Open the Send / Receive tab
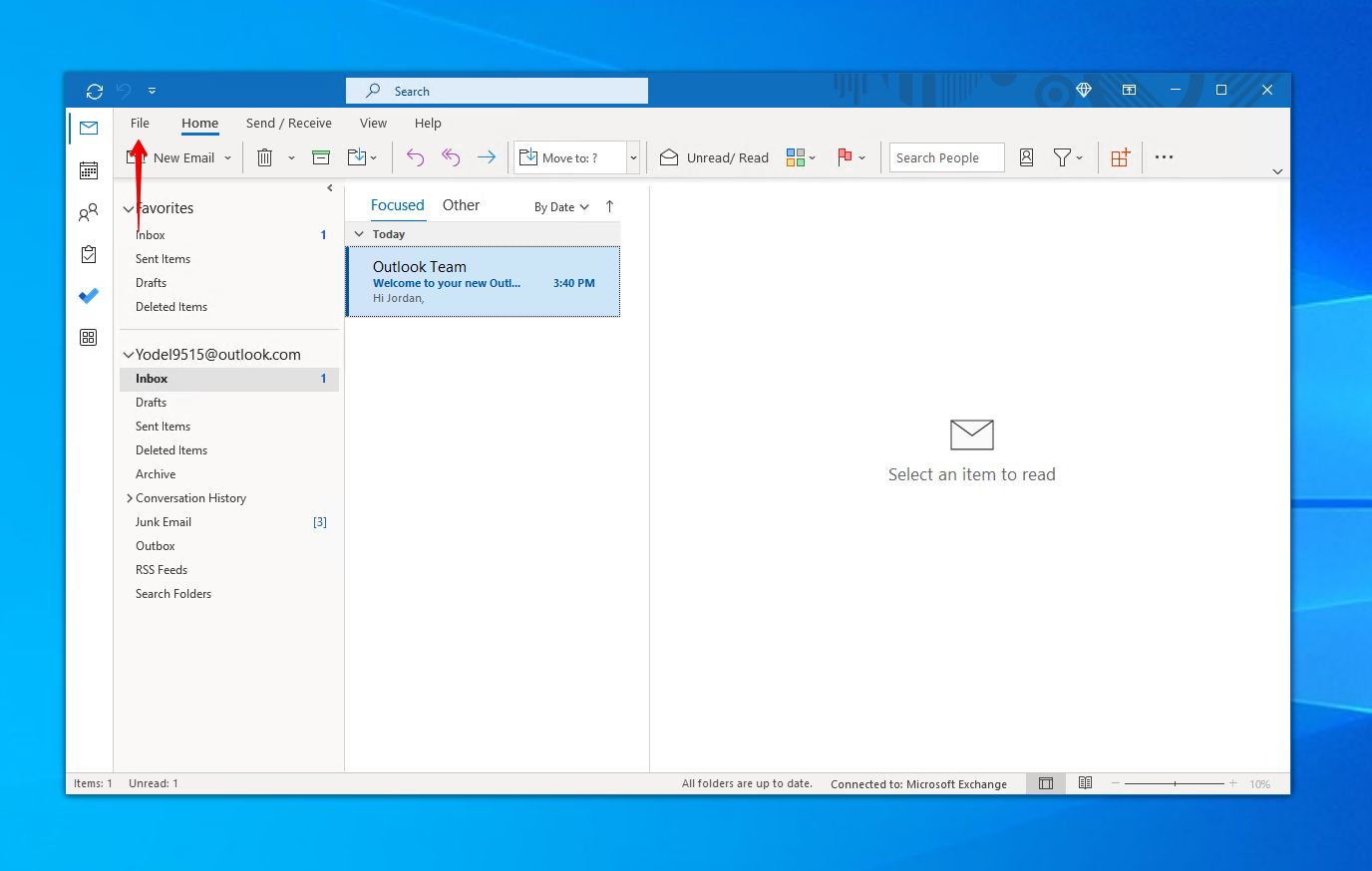The image size is (1372, 871). 289,123
